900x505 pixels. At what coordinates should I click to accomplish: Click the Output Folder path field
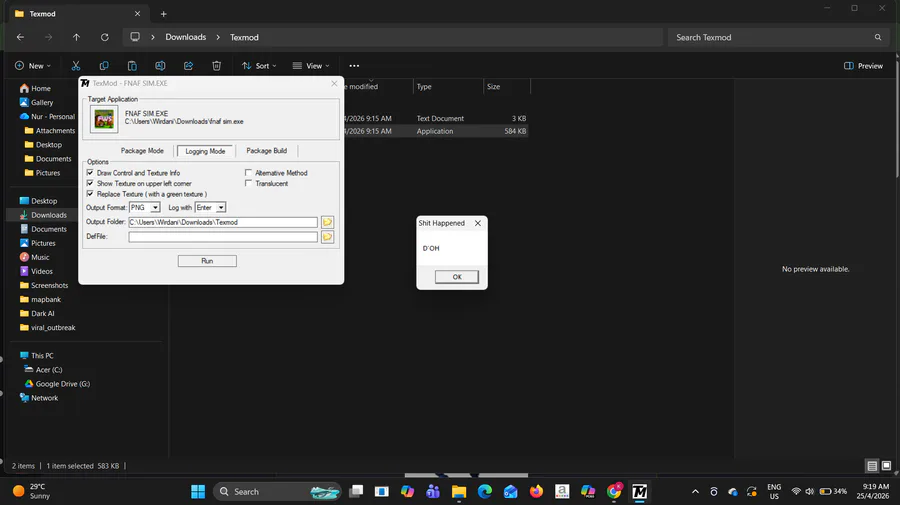(223, 222)
